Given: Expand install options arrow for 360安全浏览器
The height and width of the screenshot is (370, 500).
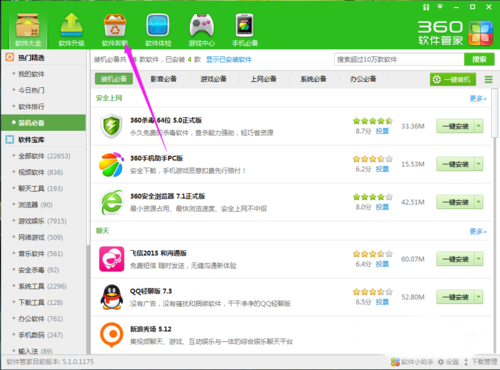Looking at the screenshot, I should (479, 202).
